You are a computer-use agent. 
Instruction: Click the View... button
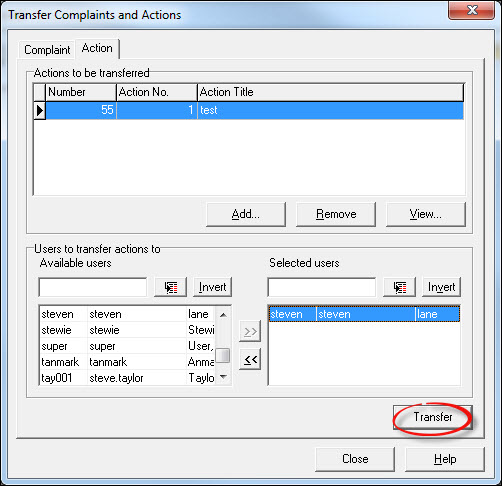tap(426, 214)
